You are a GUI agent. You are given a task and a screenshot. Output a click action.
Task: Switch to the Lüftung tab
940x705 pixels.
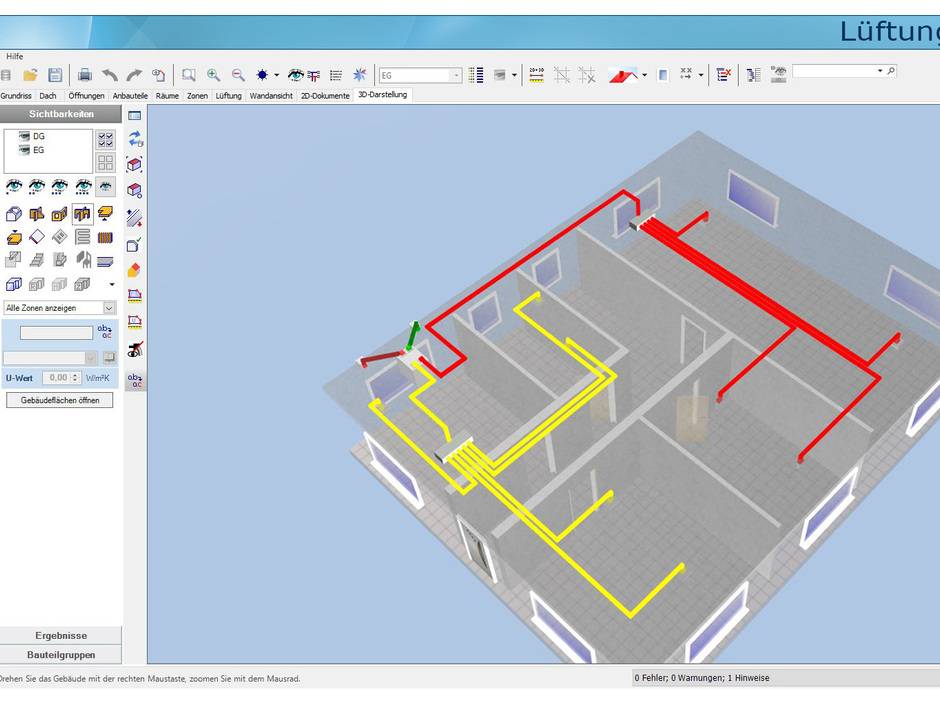click(228, 96)
